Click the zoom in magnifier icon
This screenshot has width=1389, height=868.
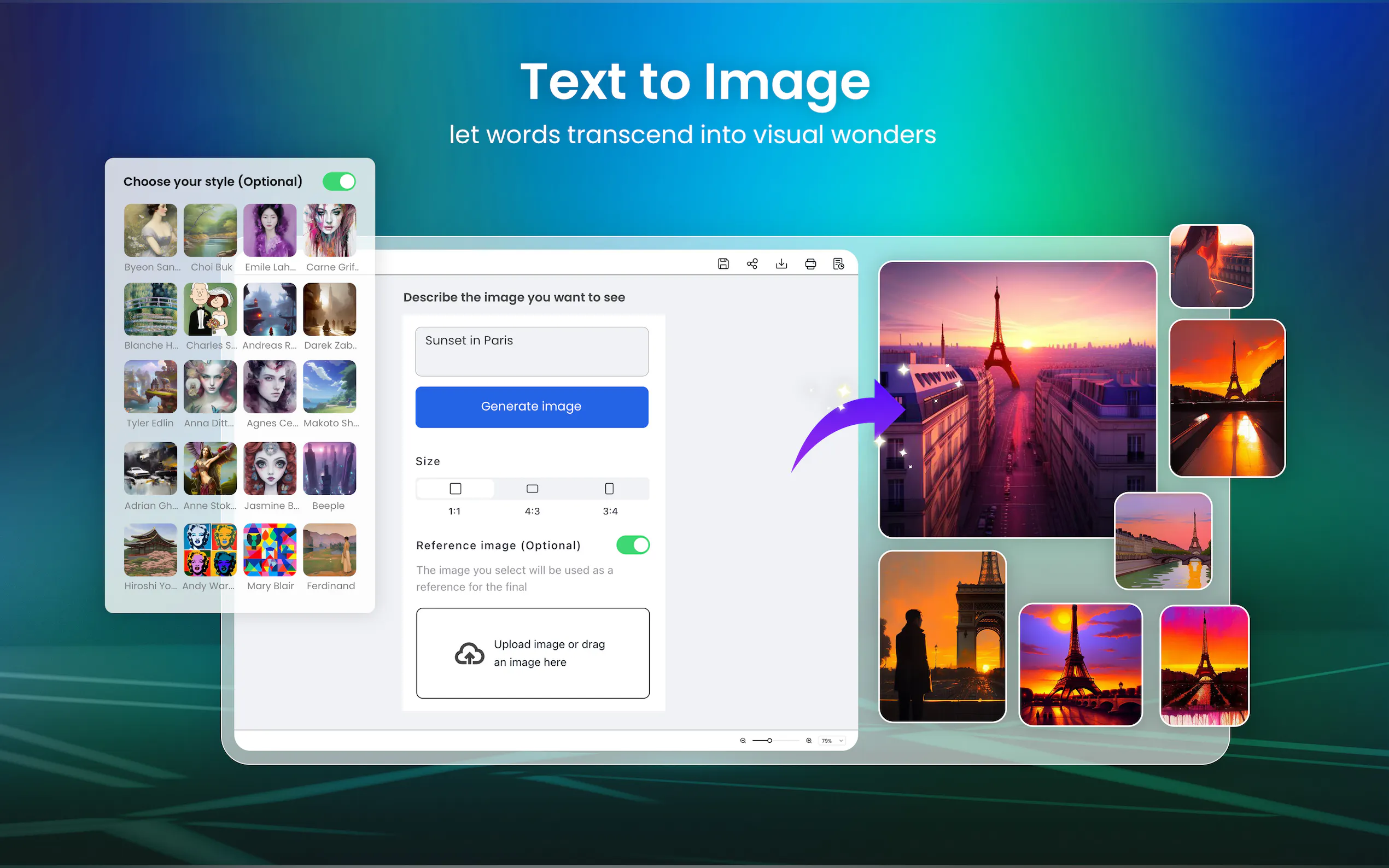808,741
